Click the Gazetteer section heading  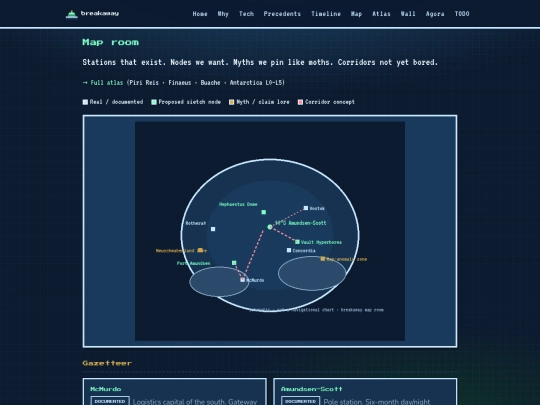point(107,363)
